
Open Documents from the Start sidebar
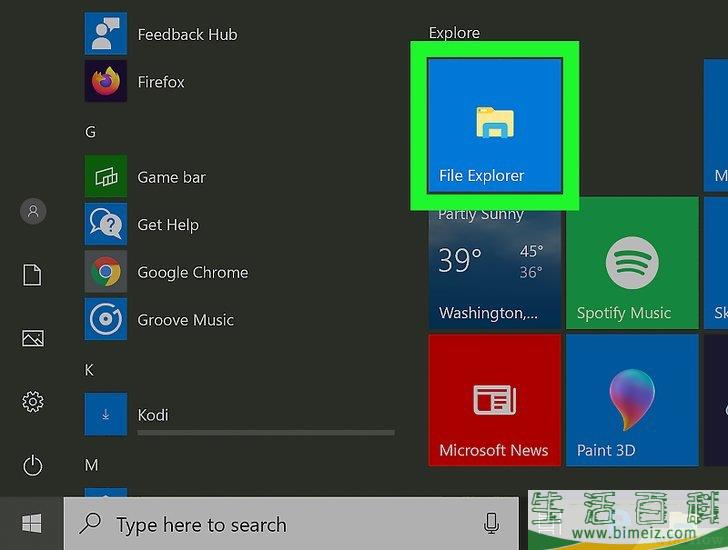tap(32, 275)
